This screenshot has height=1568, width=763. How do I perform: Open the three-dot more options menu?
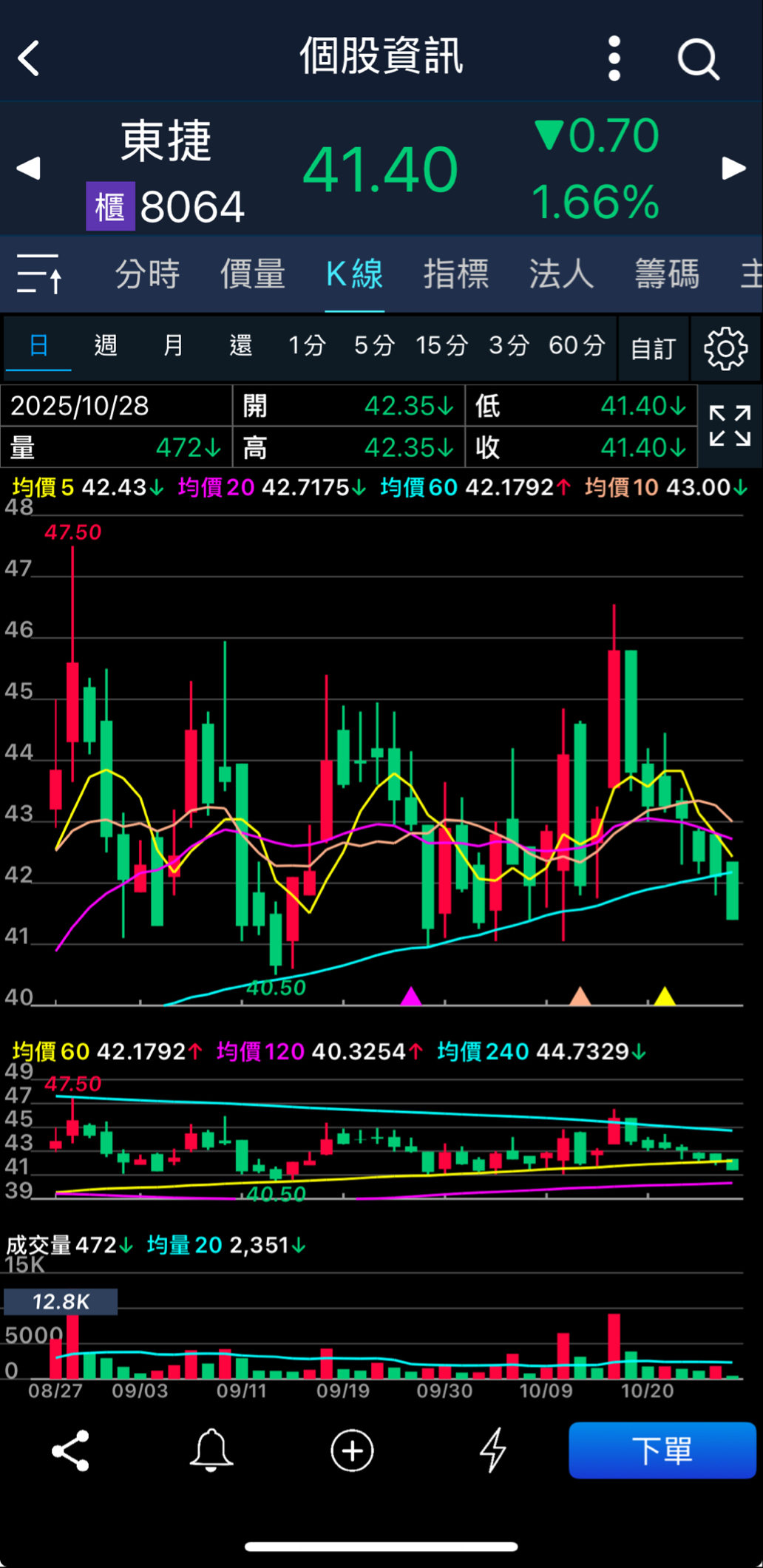[x=614, y=58]
